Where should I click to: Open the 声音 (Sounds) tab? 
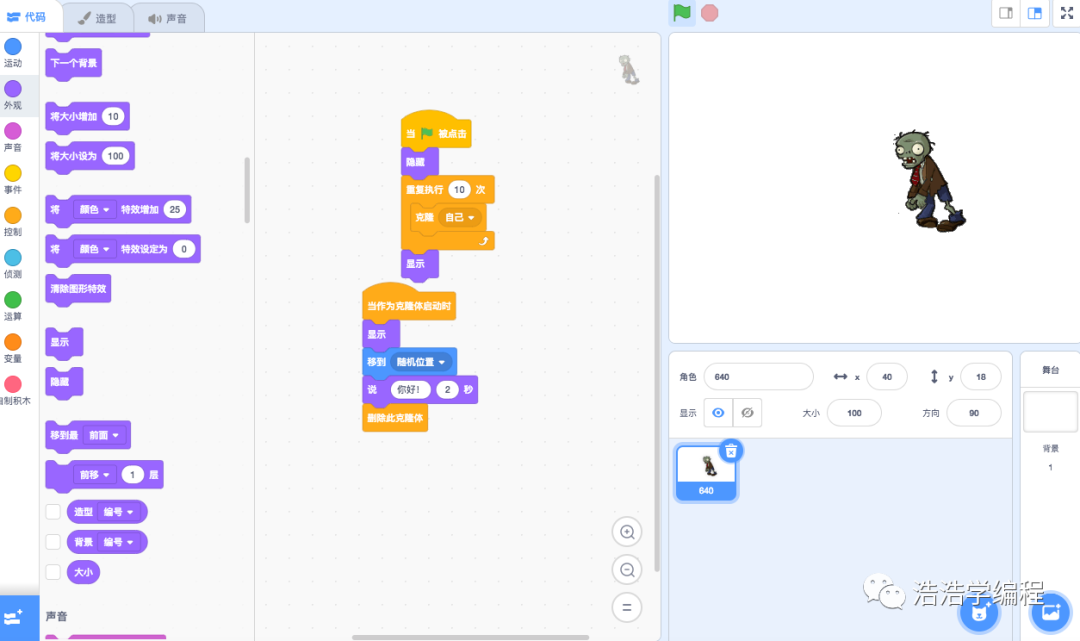pyautogui.click(x=167, y=18)
